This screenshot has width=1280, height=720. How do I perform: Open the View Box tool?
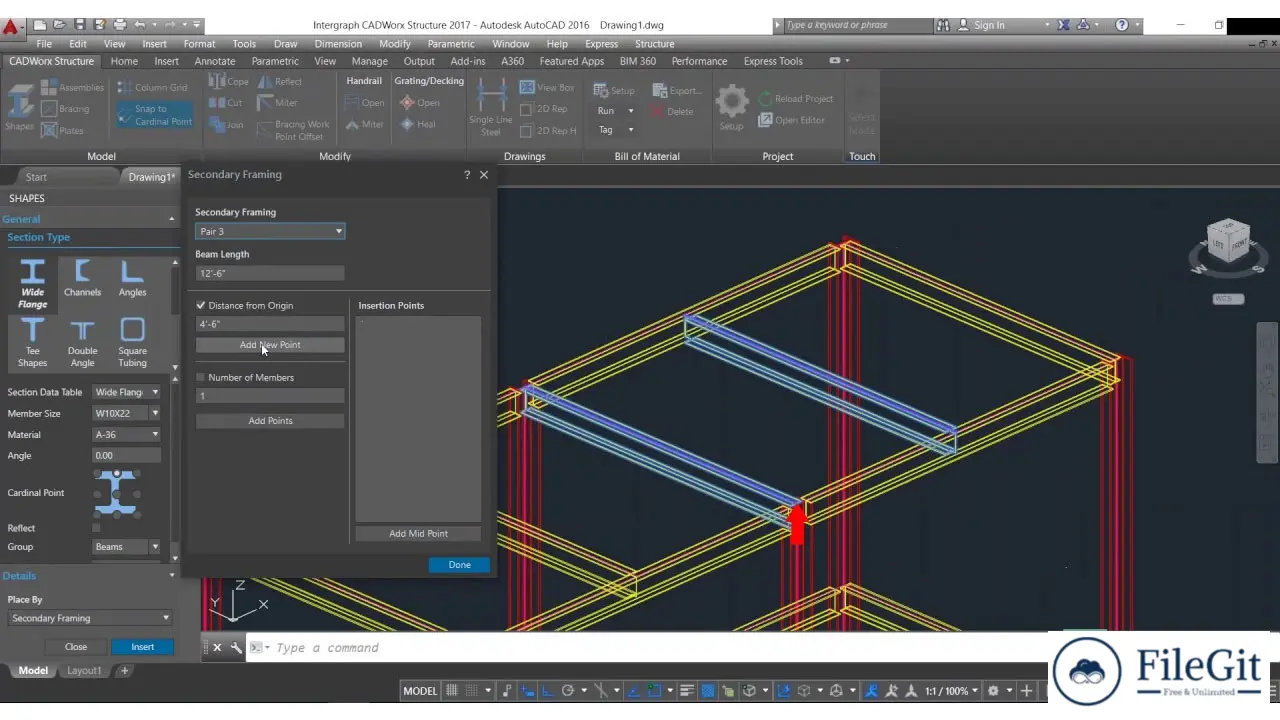547,87
